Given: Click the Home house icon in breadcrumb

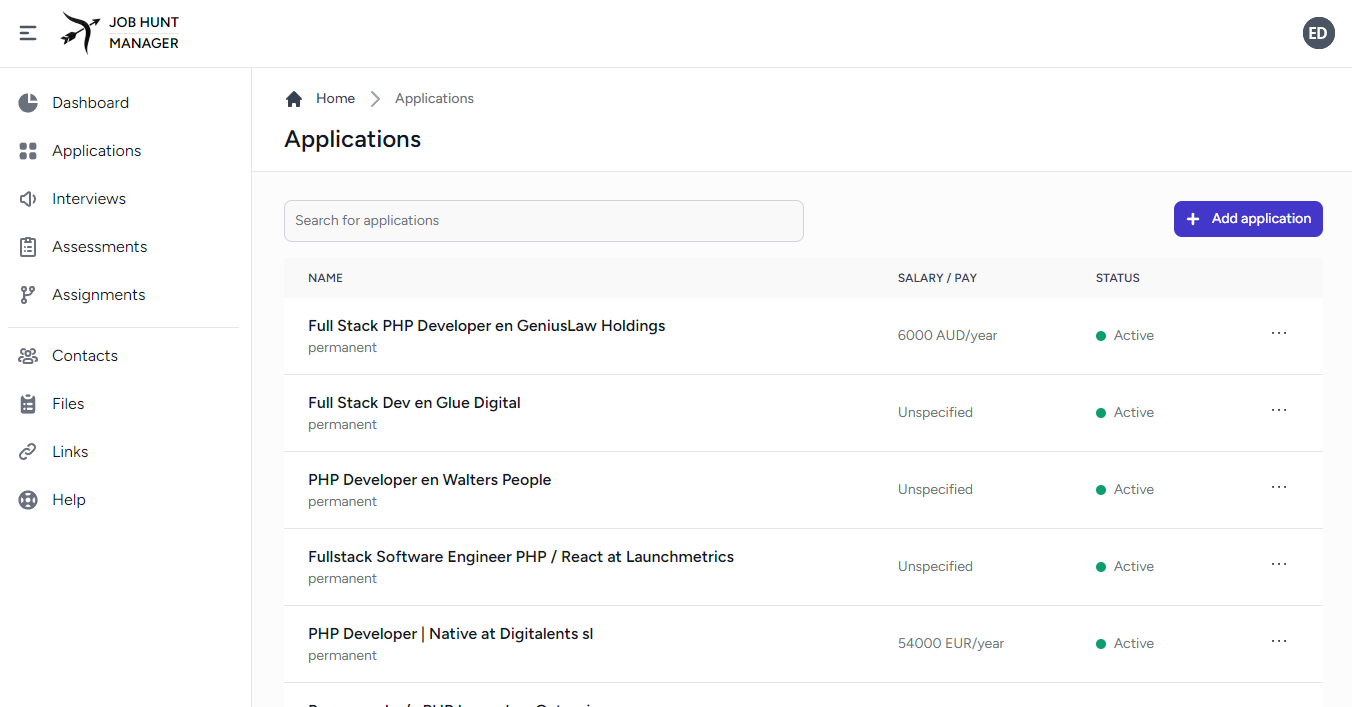Looking at the screenshot, I should [x=294, y=99].
